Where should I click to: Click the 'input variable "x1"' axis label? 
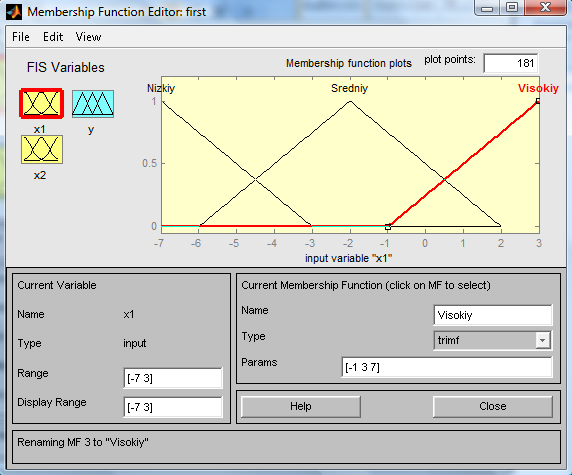click(x=348, y=258)
